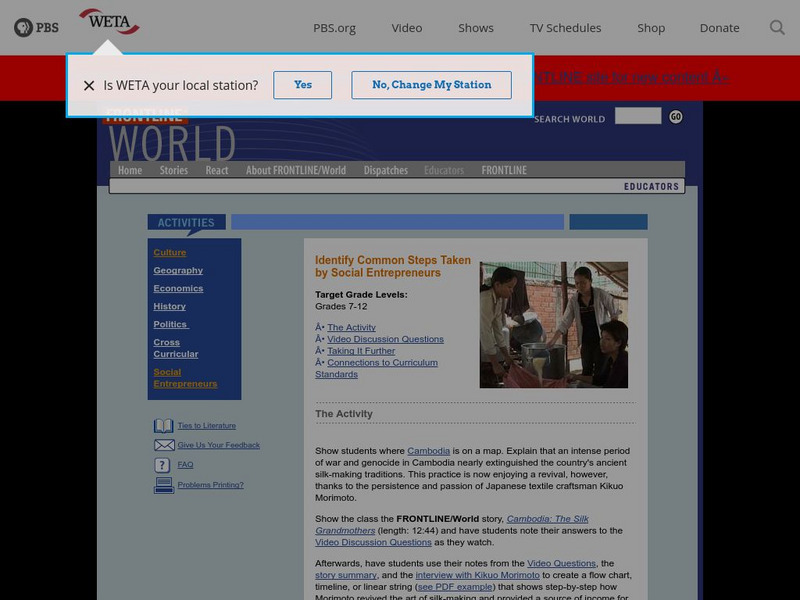The height and width of the screenshot is (600, 800).
Task: Open interview with Kikuo Morimoto link
Action: (478, 575)
